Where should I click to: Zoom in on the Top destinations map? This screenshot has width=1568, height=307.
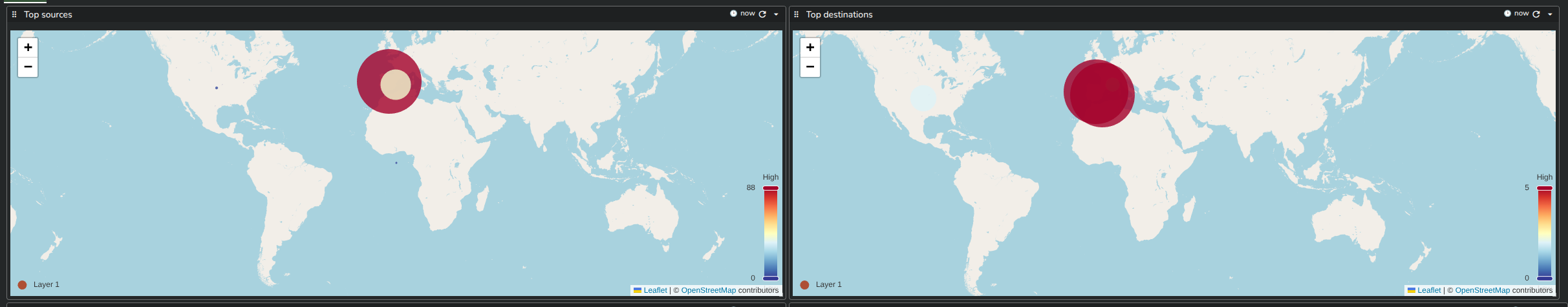click(810, 47)
